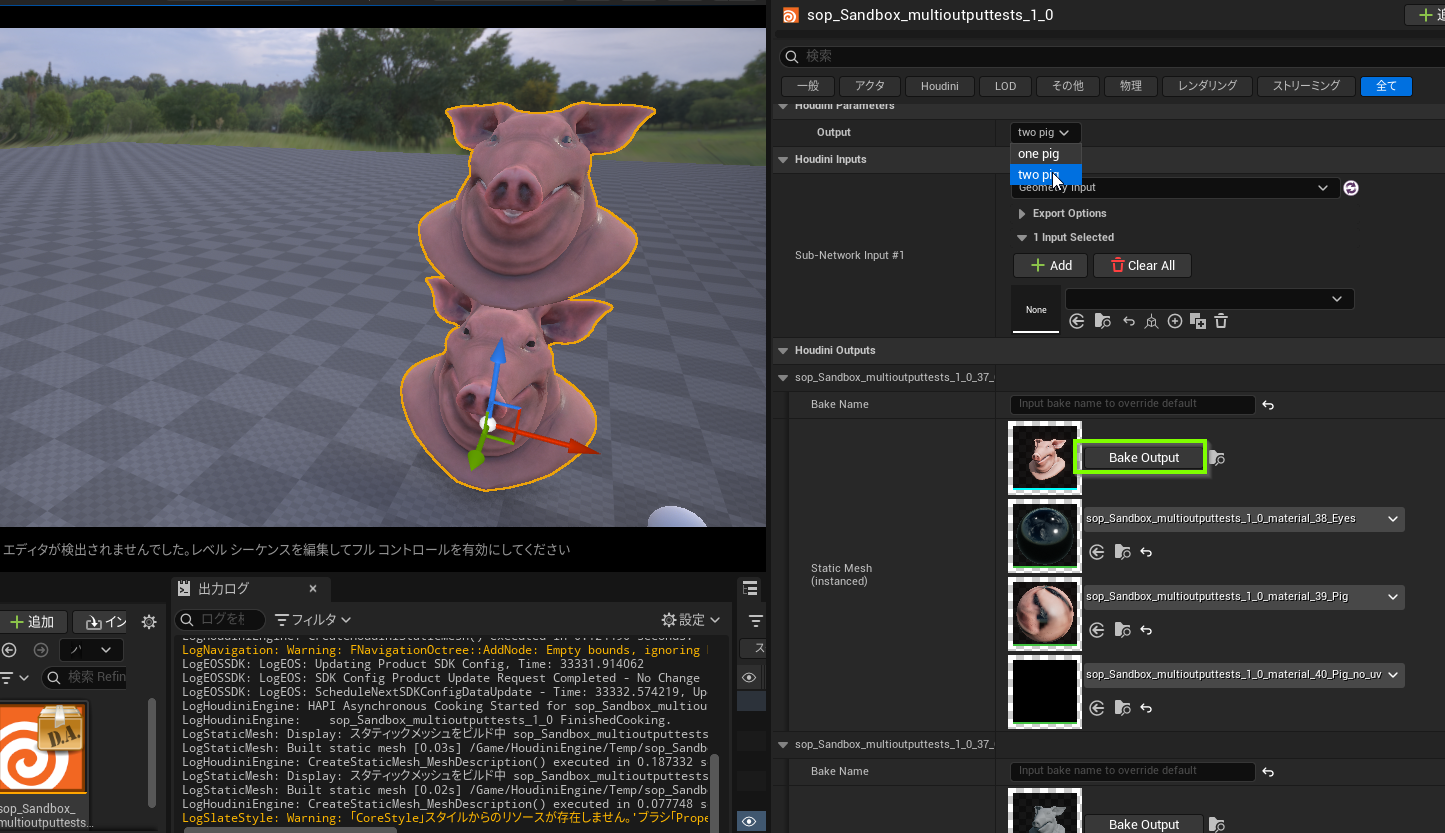This screenshot has width=1445, height=833.
Task: Collapse the Houdini Outputs section
Action: point(782,351)
